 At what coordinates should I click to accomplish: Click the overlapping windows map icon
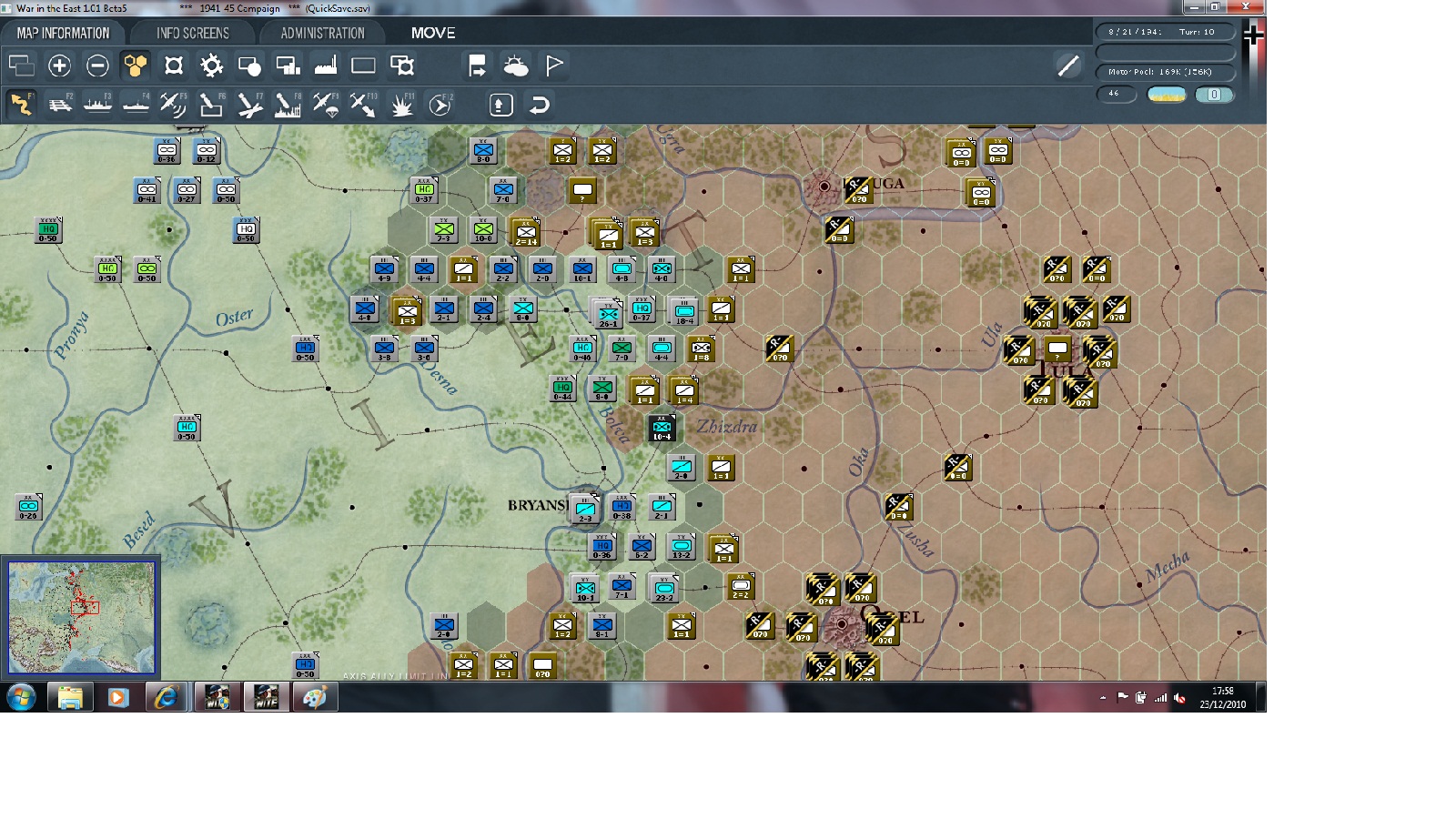(21, 66)
